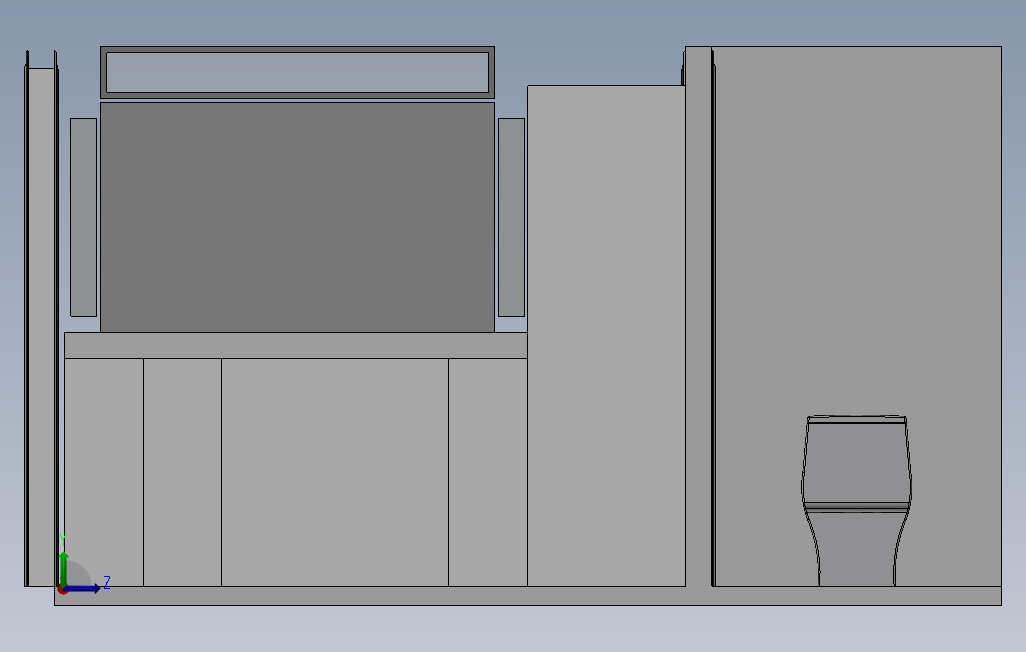1026x652 pixels.
Task: Select the tall cabinet right of the vanity
Action: tap(607, 335)
